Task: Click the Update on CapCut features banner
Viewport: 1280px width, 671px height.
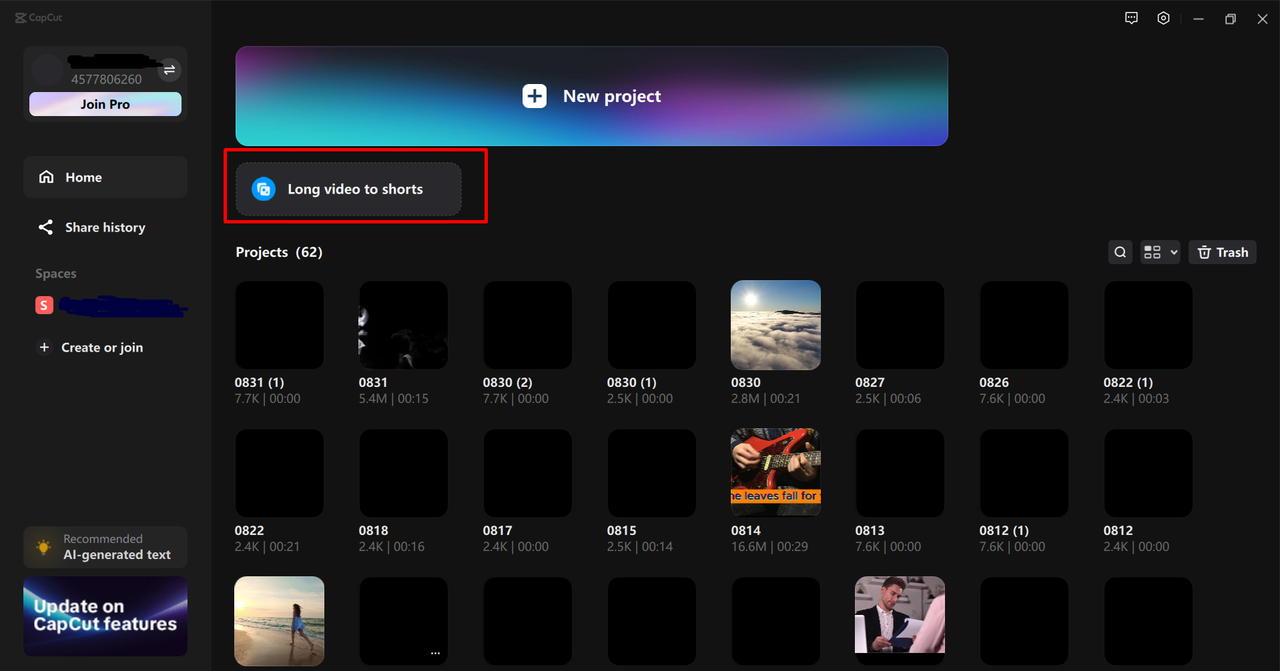Action: pos(105,615)
